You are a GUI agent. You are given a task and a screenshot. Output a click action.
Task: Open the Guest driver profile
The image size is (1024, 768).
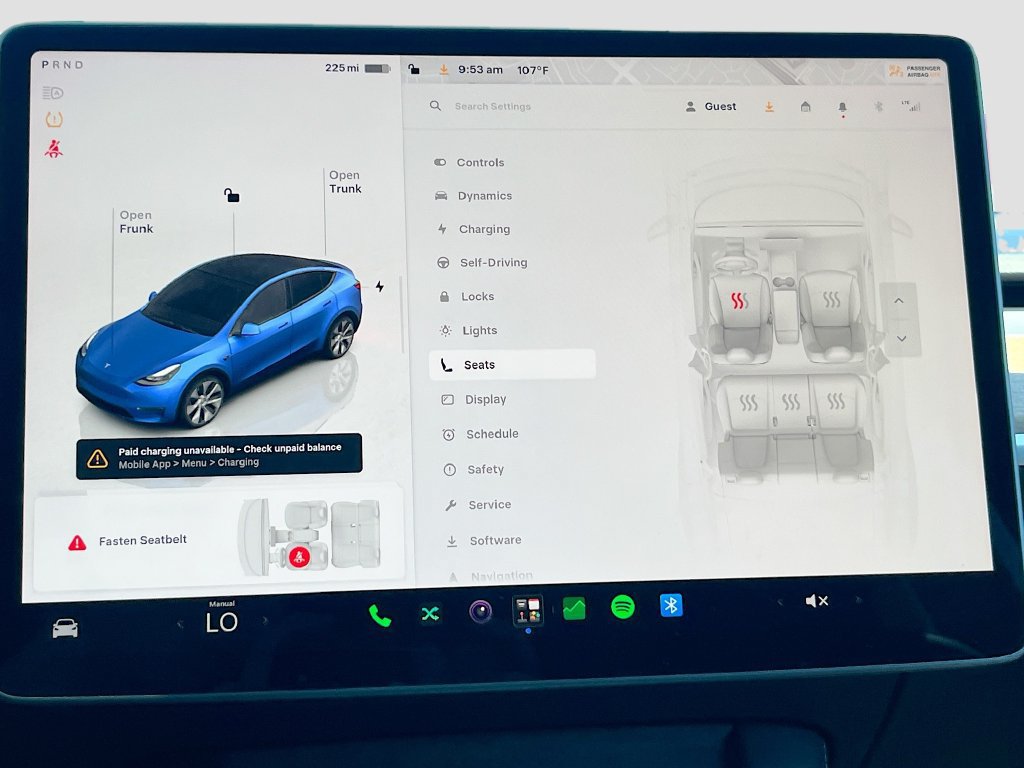pos(711,106)
